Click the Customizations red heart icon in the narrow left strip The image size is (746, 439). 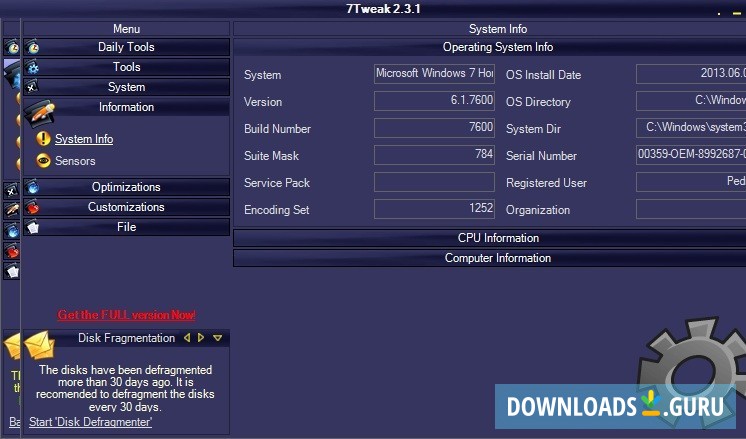[x=11, y=251]
